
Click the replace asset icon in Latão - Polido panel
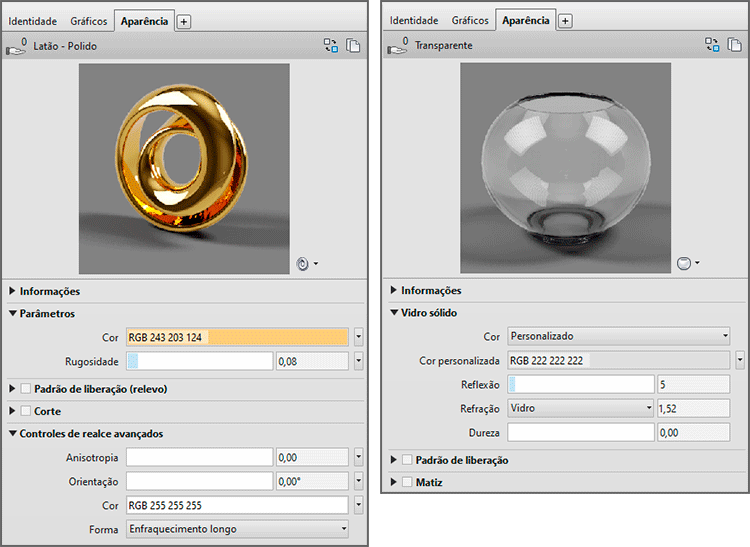331,45
